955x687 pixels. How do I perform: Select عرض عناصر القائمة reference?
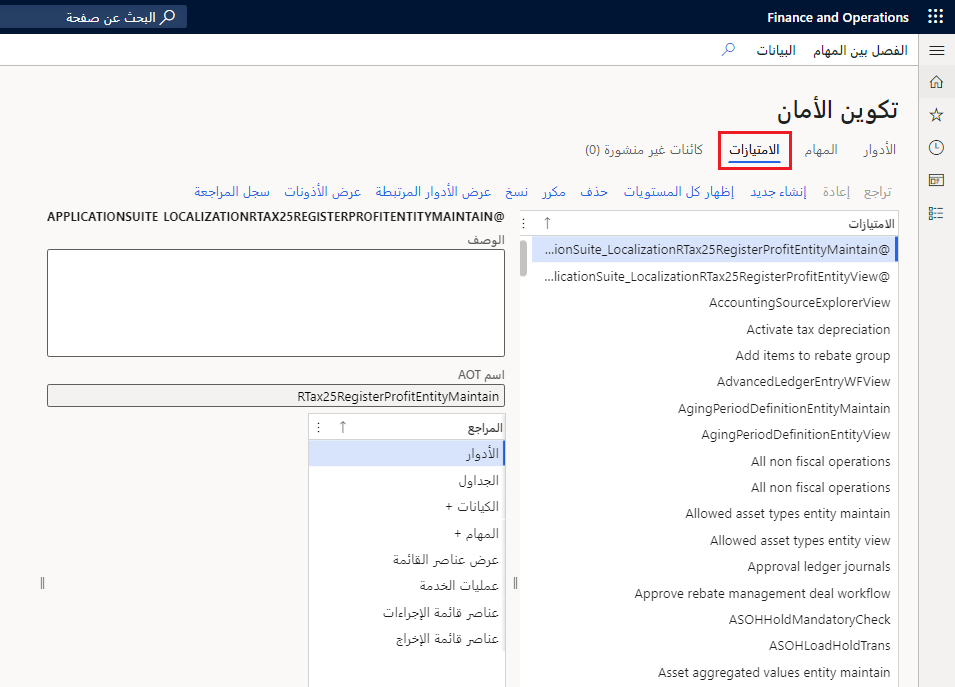coord(406,560)
